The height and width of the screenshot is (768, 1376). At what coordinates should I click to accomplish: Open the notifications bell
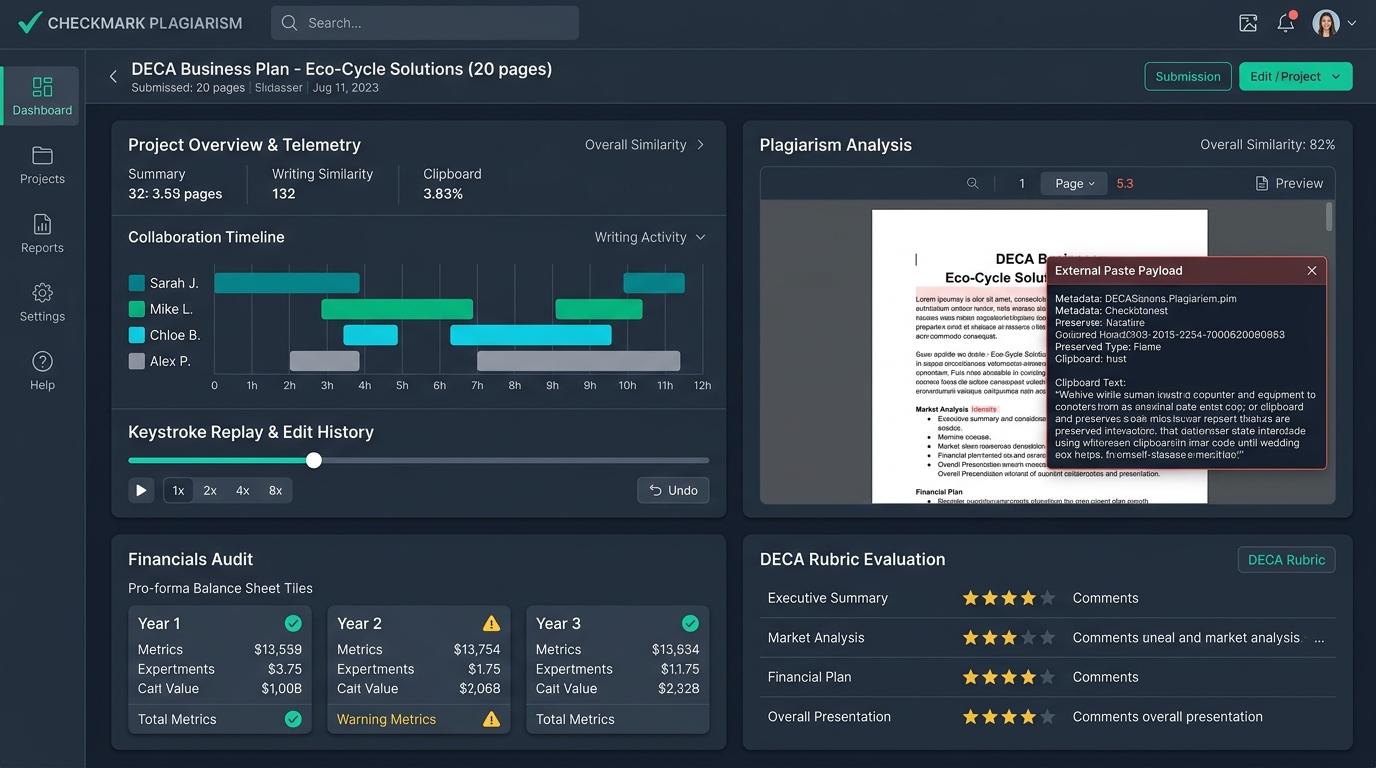click(1286, 23)
